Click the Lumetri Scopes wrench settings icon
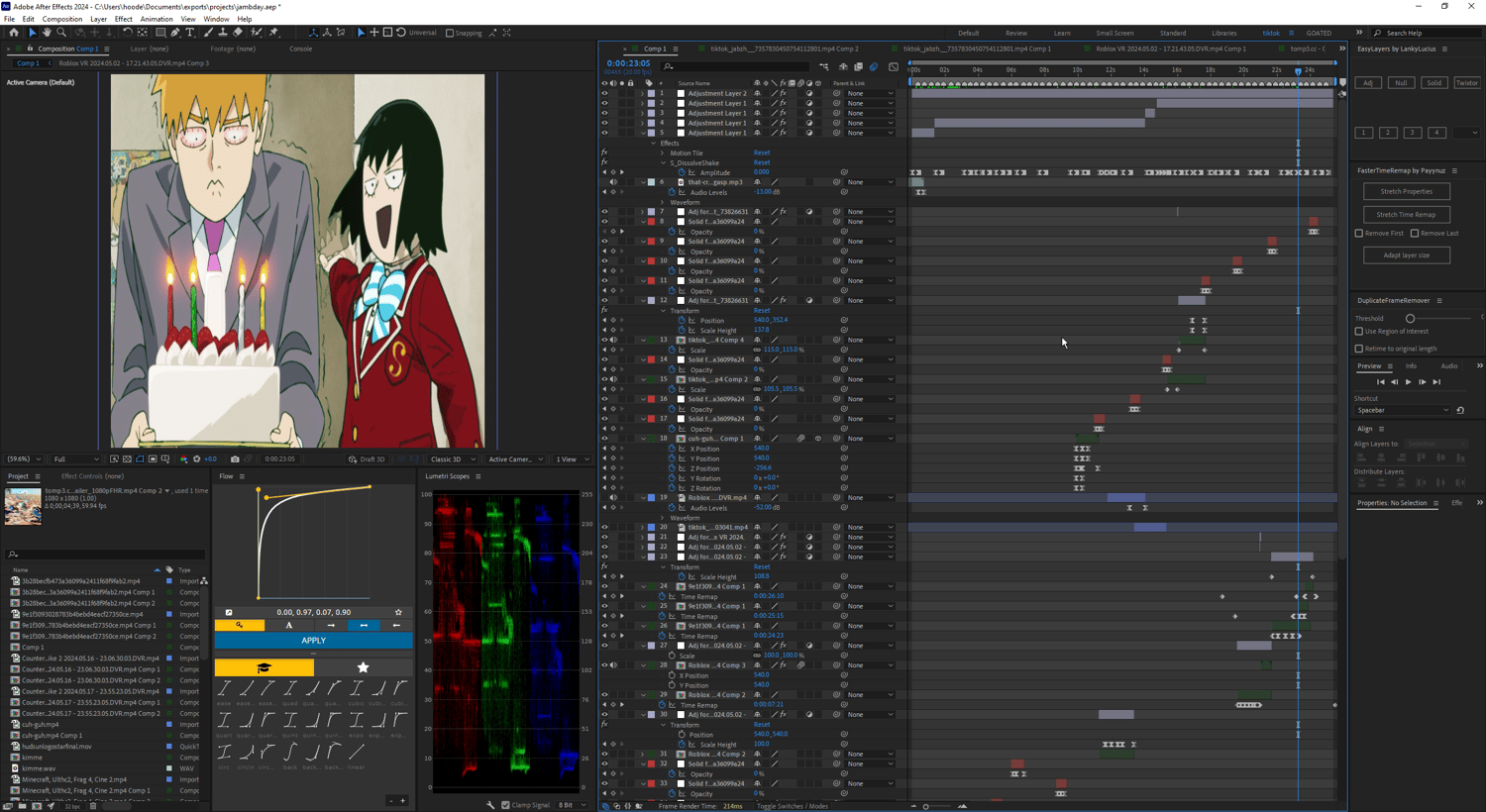 pyautogui.click(x=490, y=805)
